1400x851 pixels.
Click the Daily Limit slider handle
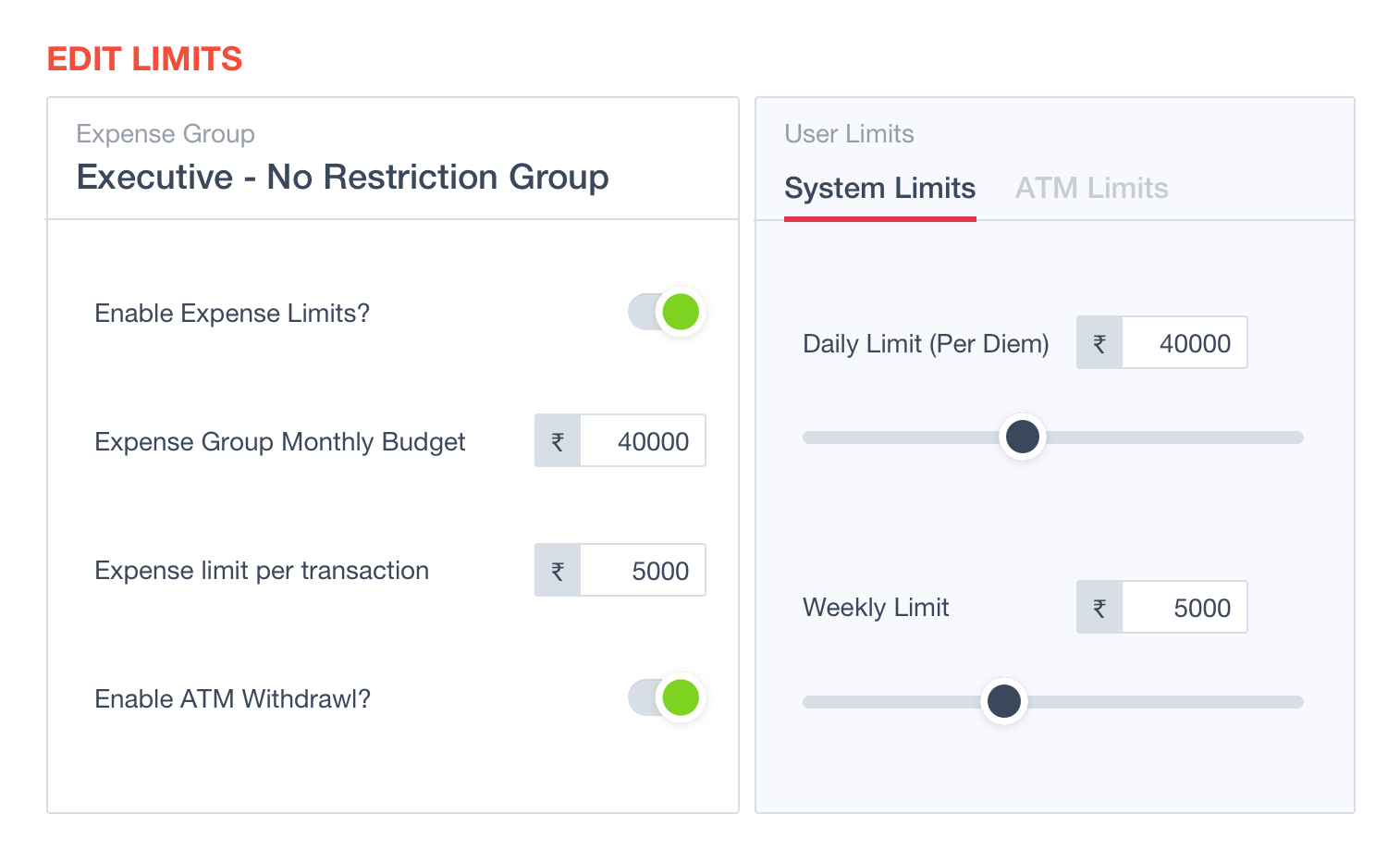click(1023, 437)
